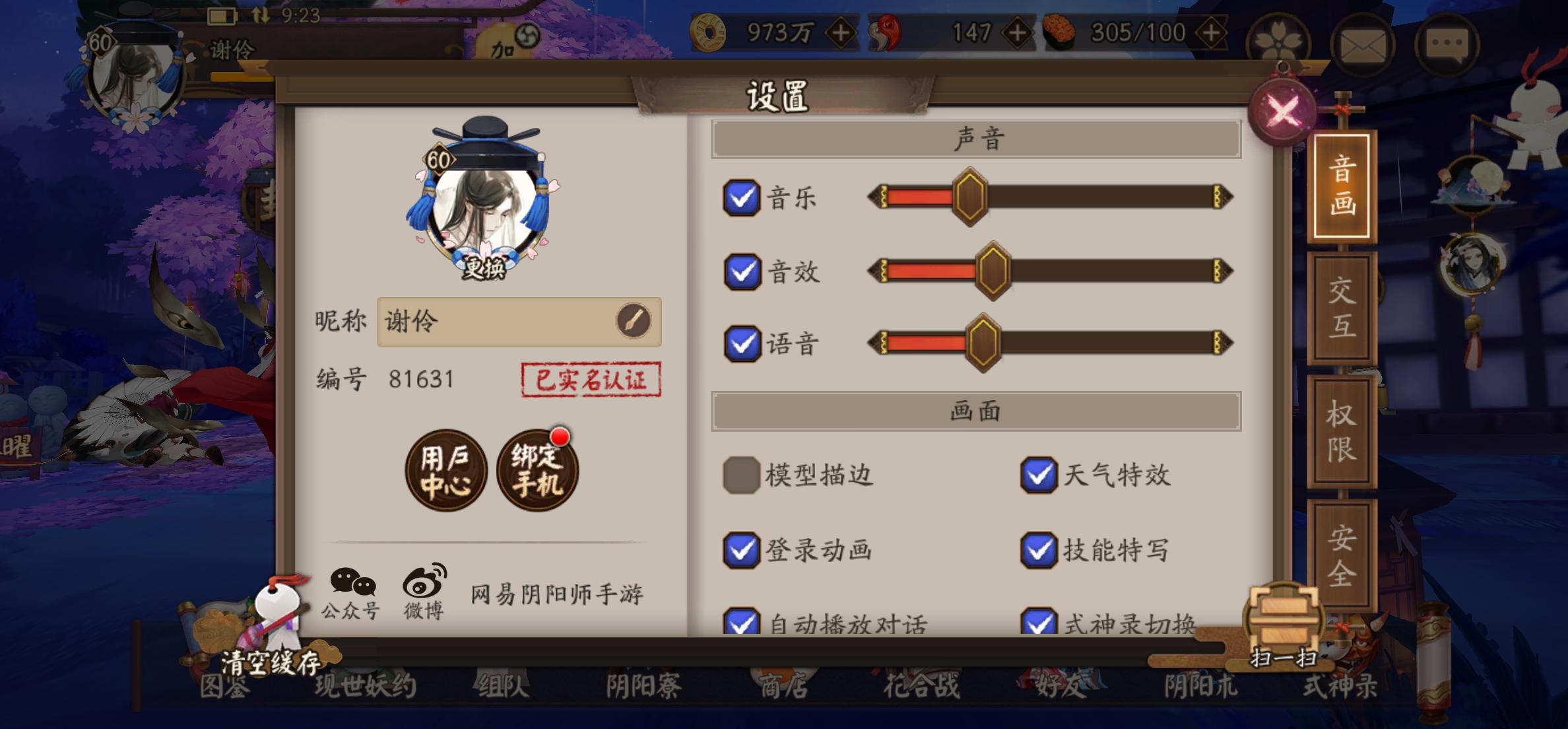This screenshot has width=1568, height=729.
Task: Open the 用户中心 user center button
Action: (x=446, y=470)
